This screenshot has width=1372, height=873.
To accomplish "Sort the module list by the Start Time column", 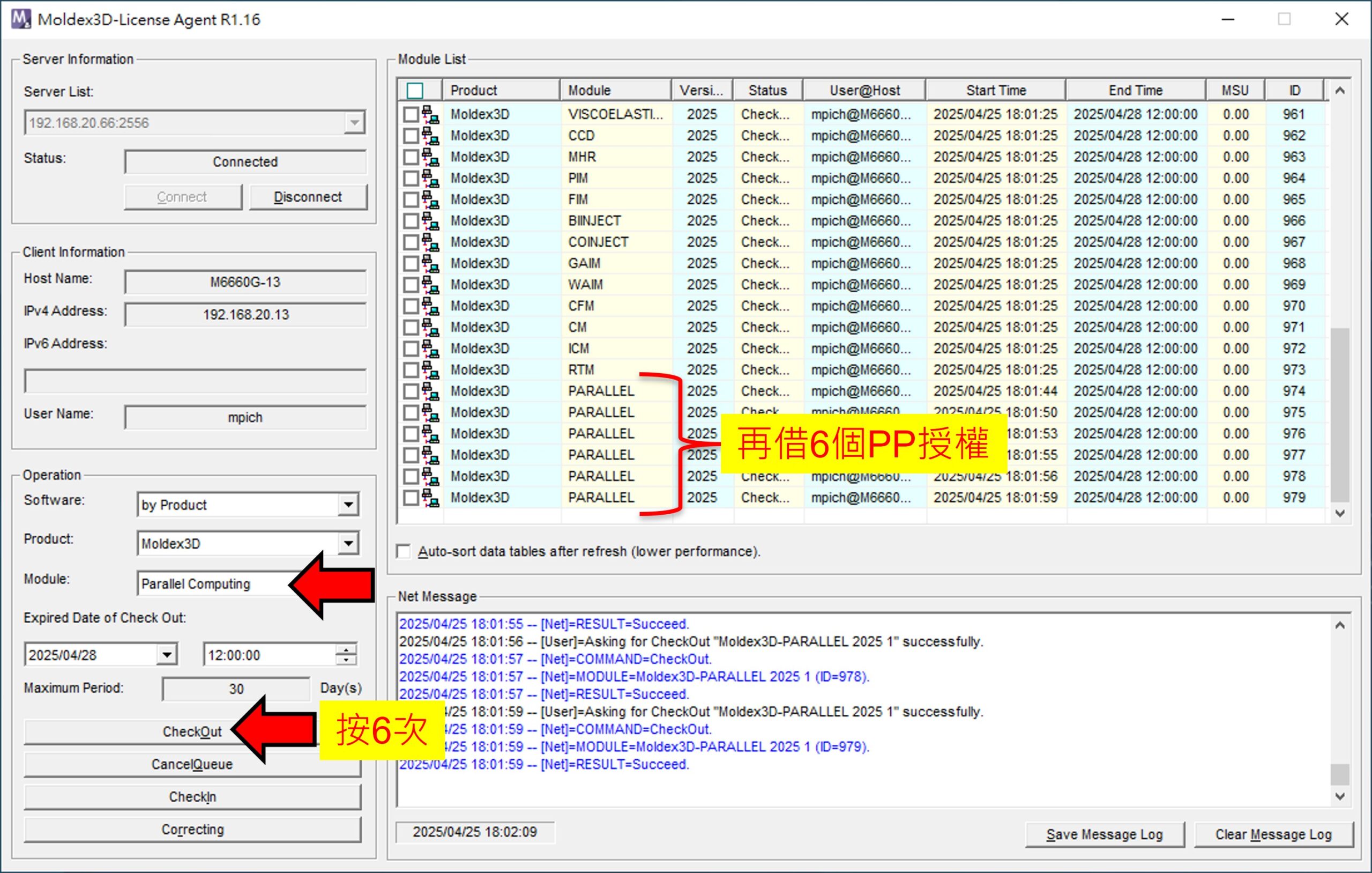I will point(996,90).
